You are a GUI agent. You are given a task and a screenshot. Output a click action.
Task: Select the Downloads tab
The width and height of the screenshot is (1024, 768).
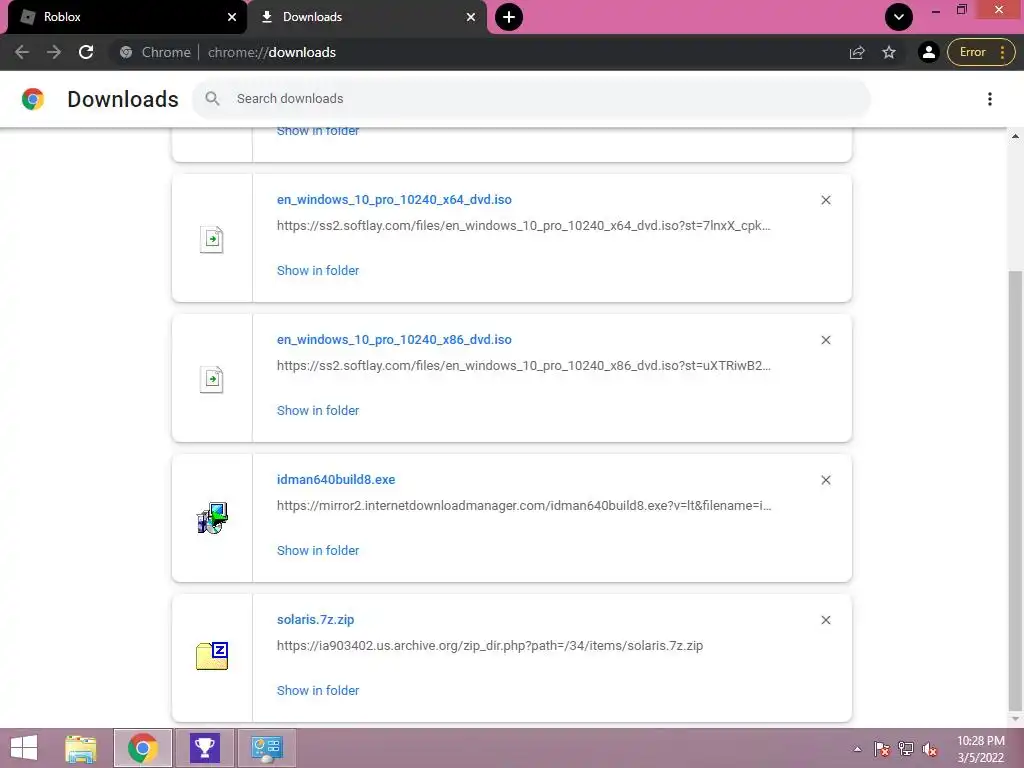pos(366,17)
